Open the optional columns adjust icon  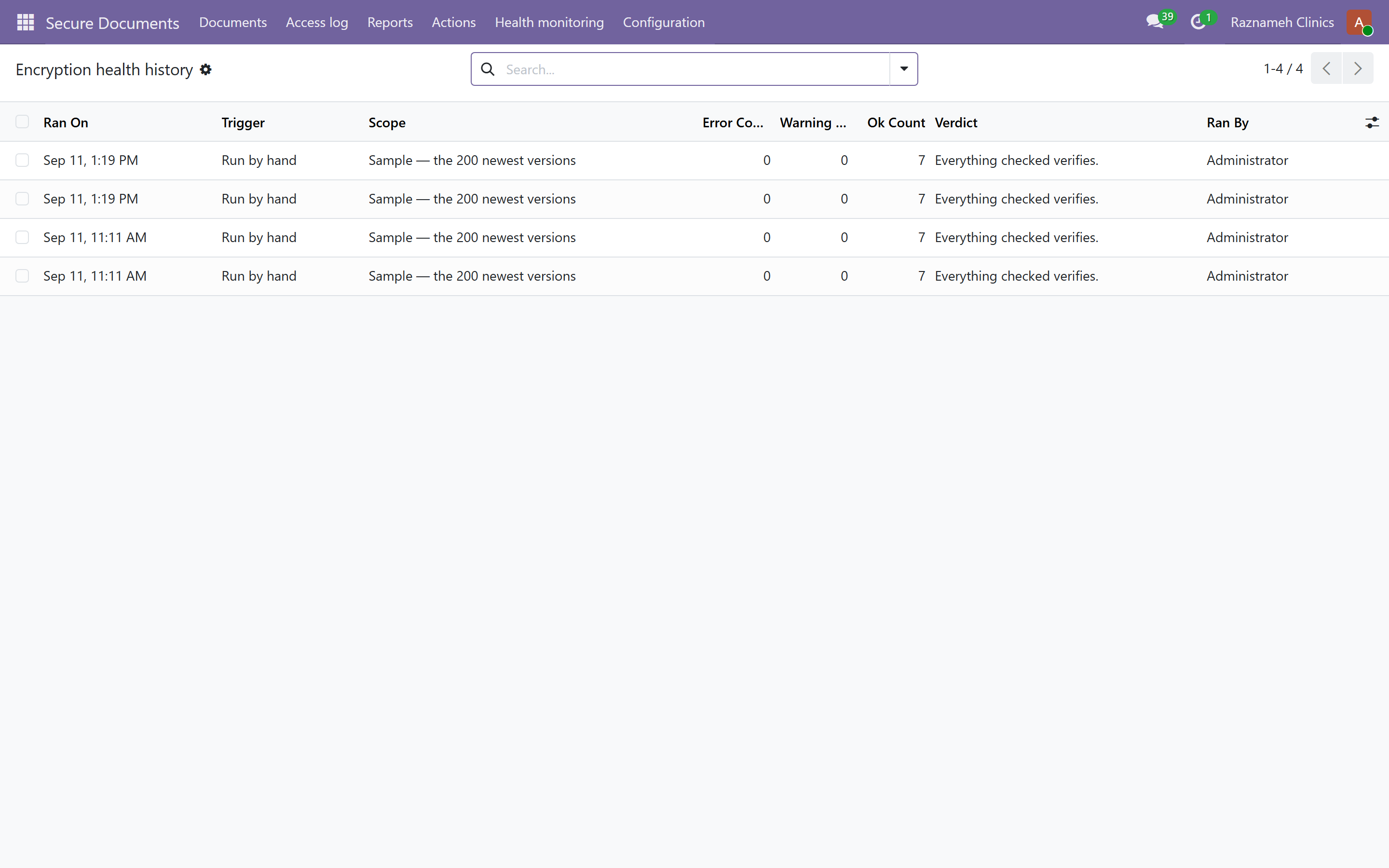pyautogui.click(x=1372, y=122)
